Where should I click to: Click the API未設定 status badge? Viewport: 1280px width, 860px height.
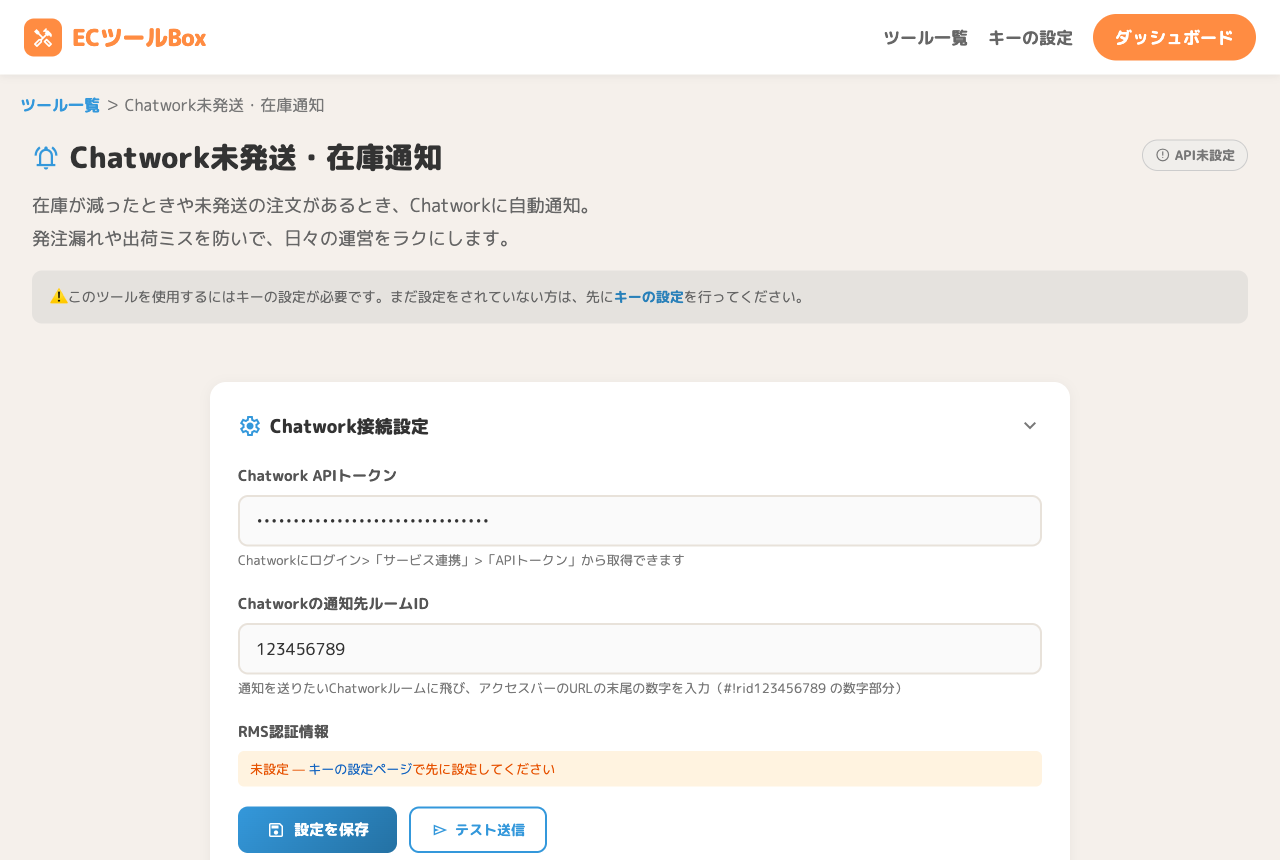click(1195, 155)
